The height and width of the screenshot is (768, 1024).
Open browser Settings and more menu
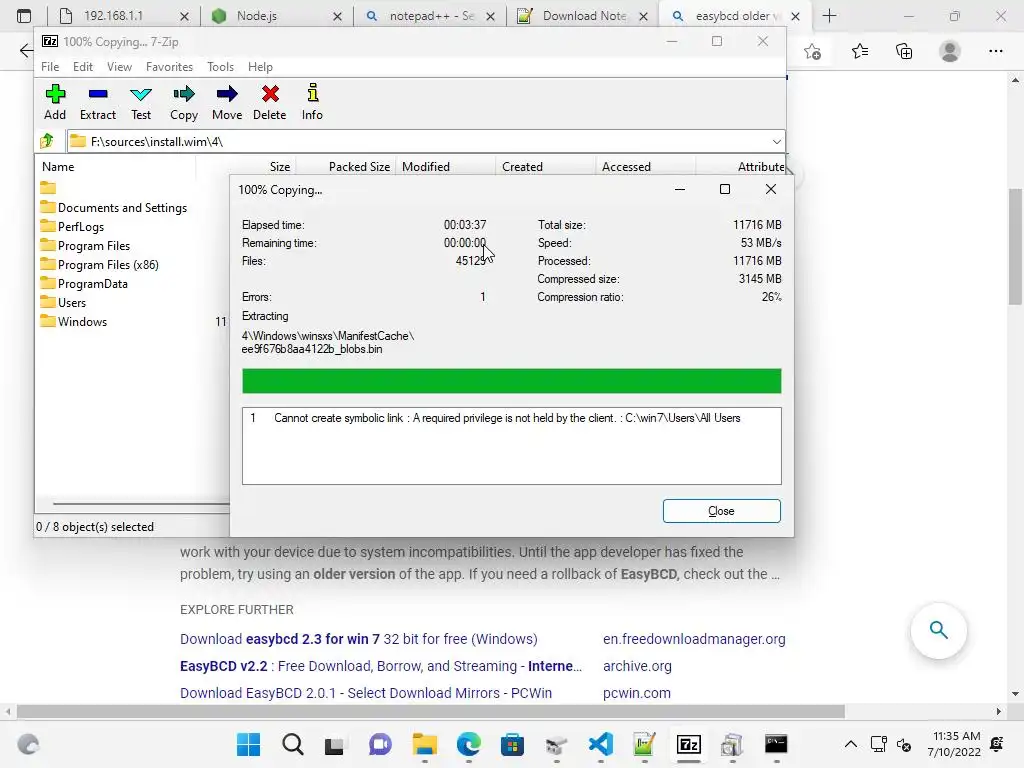pos(995,51)
